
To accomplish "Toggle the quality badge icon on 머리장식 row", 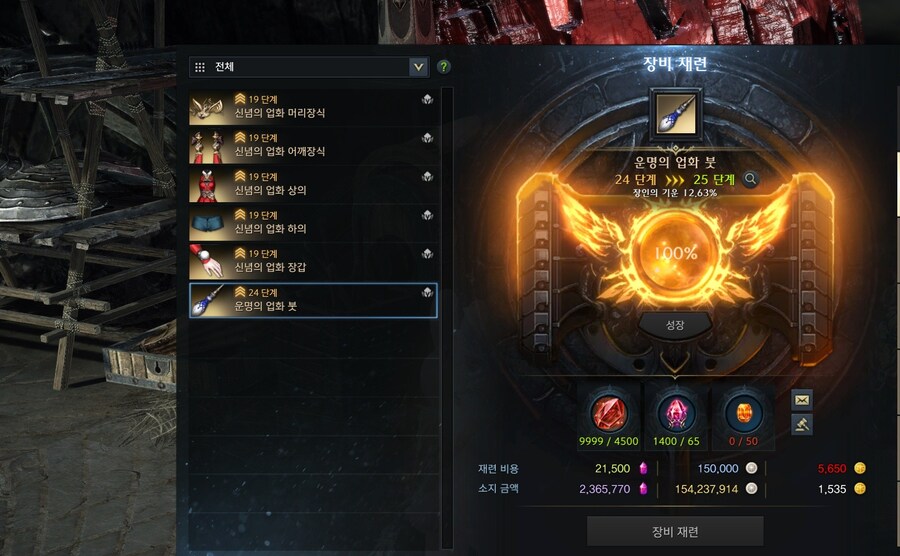I will pos(427,99).
